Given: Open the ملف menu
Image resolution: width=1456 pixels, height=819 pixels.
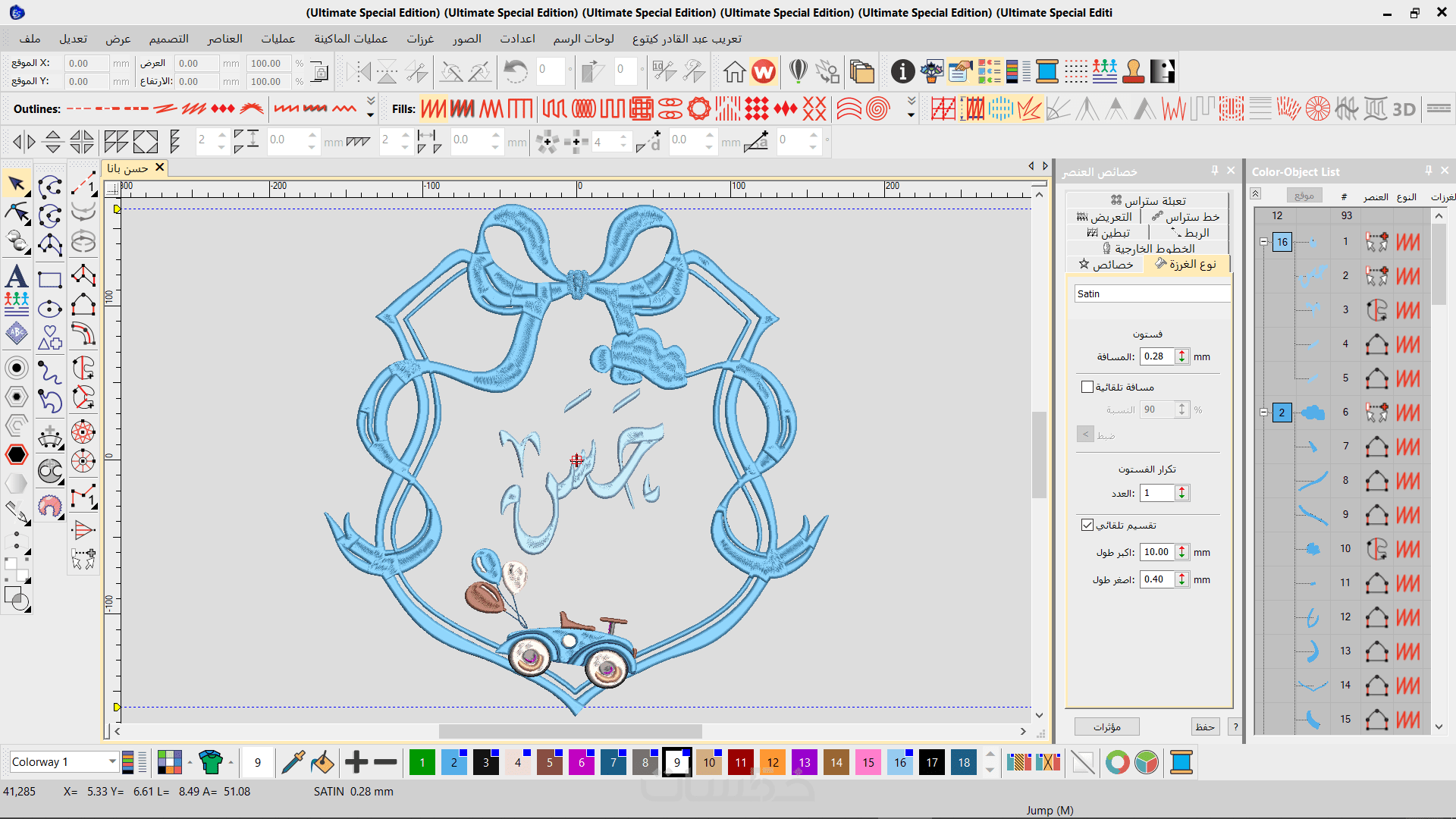Looking at the screenshot, I should click(x=30, y=39).
